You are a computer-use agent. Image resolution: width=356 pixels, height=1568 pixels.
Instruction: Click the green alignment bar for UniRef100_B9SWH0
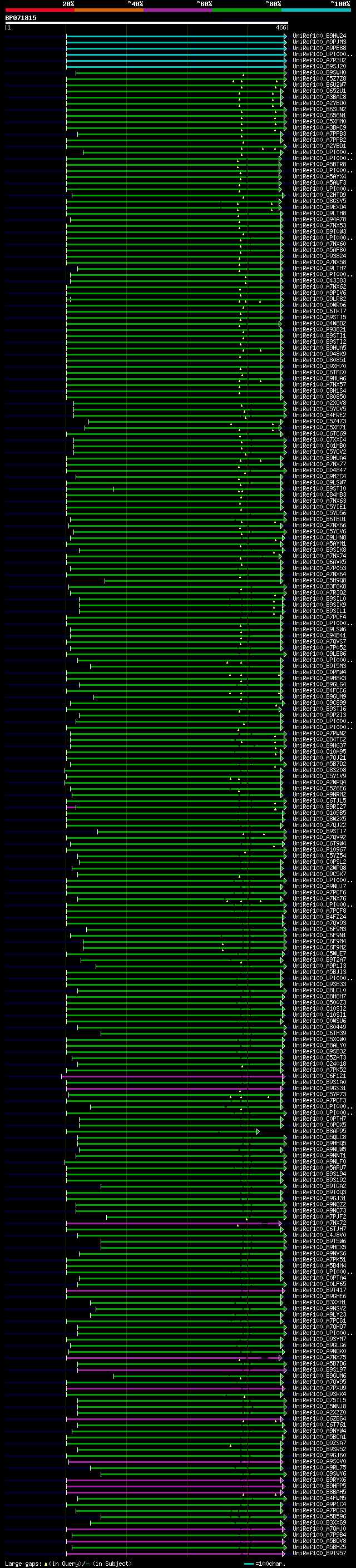[181, 73]
